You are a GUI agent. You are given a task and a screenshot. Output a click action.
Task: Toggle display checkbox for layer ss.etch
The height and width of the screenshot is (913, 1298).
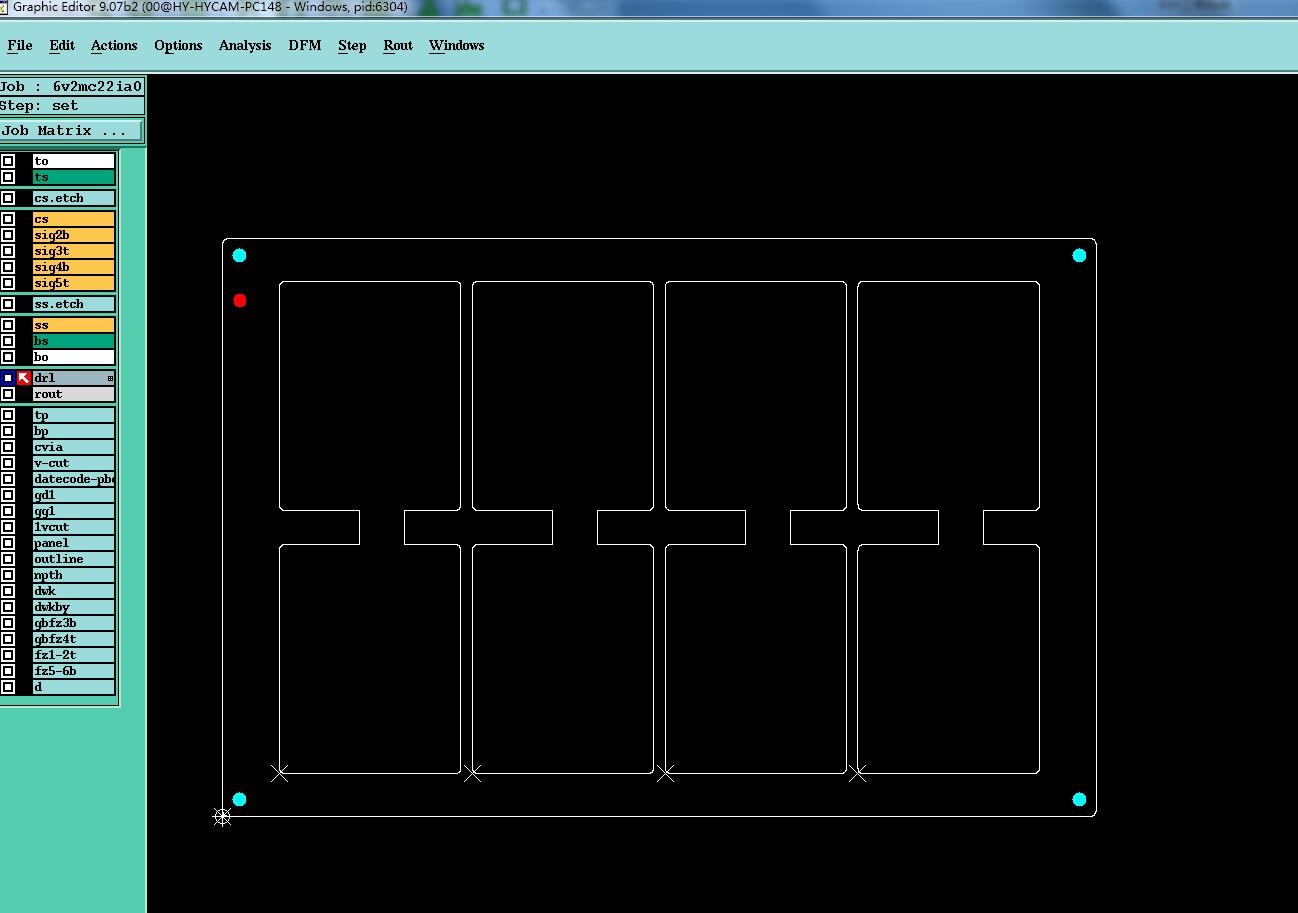(8, 304)
